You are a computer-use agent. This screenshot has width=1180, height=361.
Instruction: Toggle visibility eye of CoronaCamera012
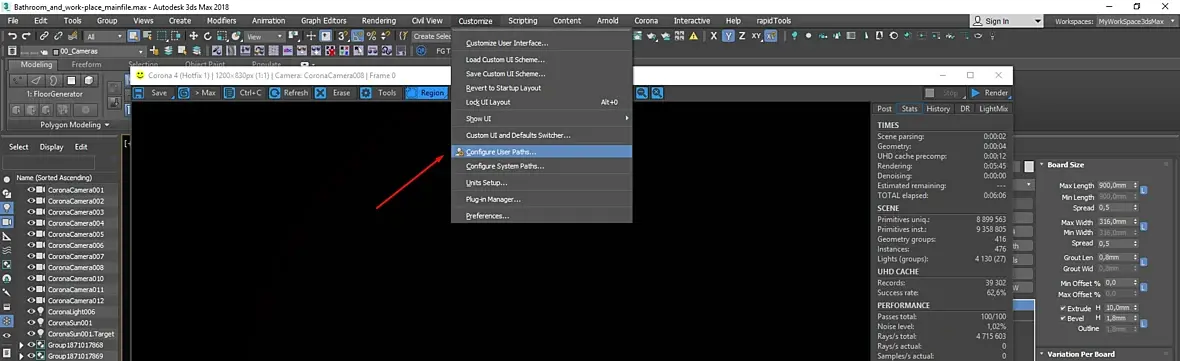click(32, 301)
